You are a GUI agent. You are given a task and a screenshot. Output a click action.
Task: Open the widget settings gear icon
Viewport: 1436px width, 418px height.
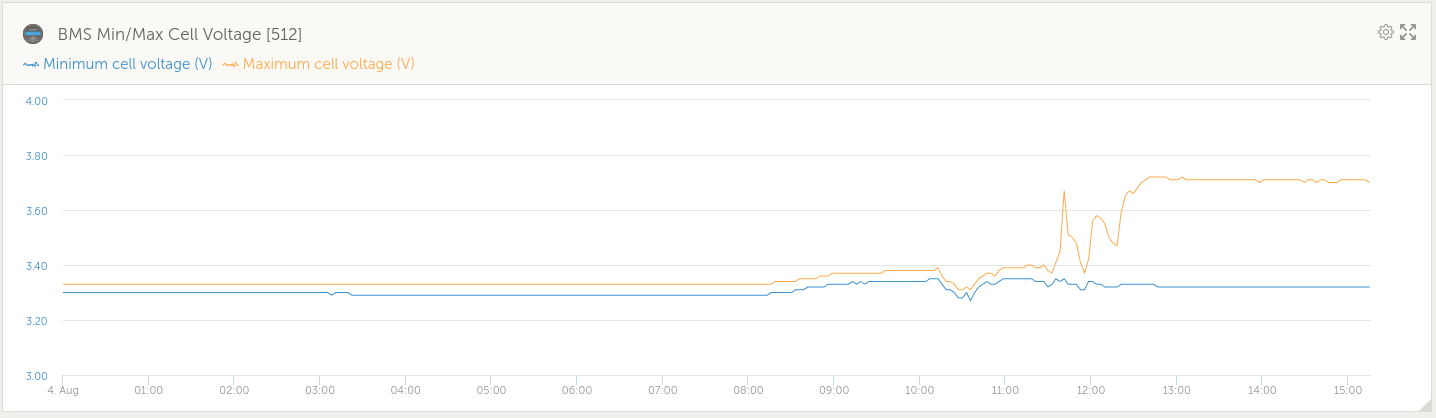tap(1385, 32)
